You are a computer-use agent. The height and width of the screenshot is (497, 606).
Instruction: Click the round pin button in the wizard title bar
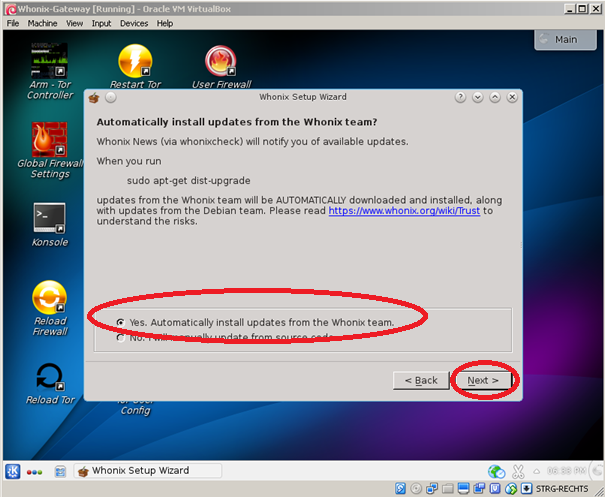(111, 97)
